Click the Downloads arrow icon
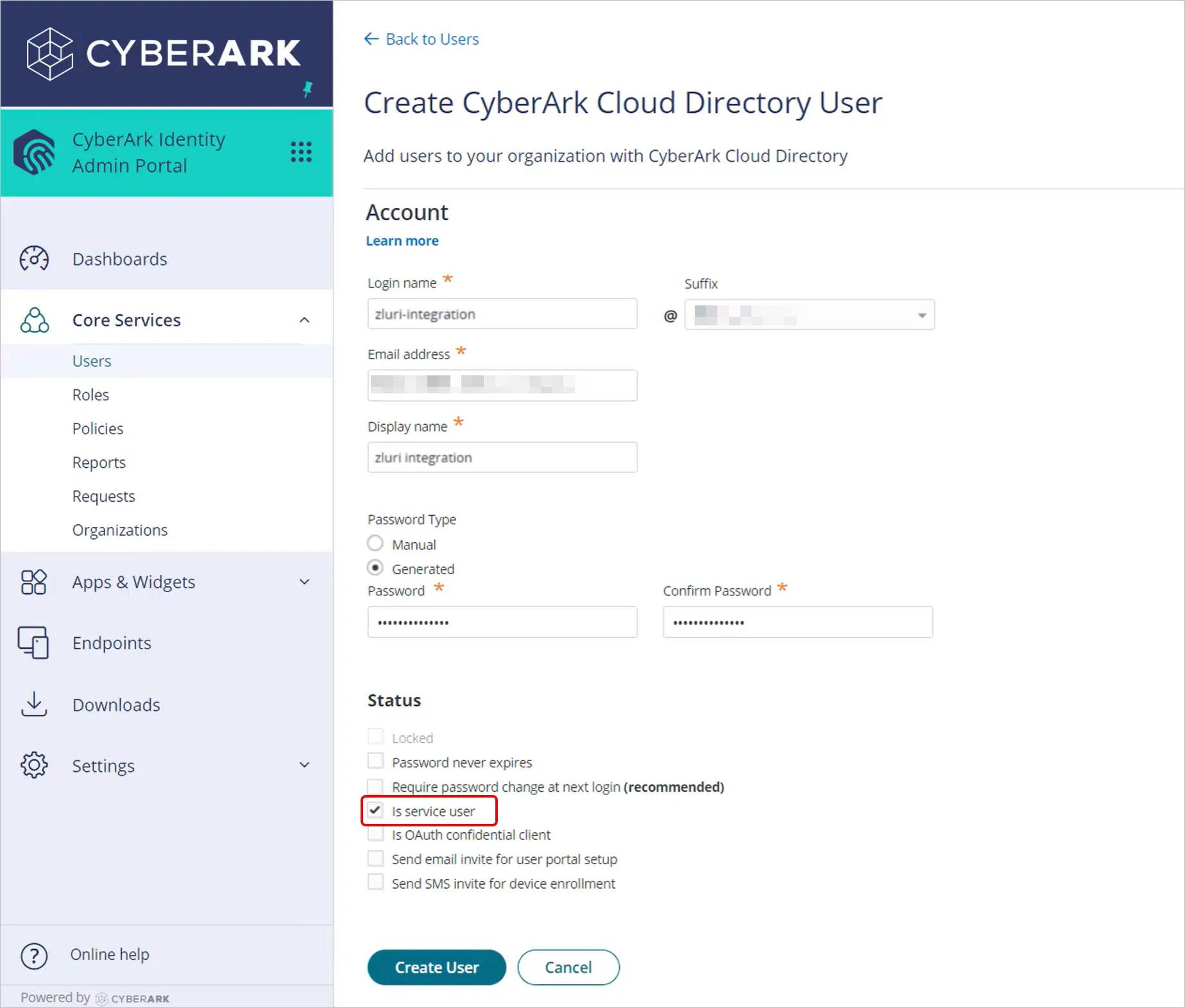Viewport: 1185px width, 1008px height. [x=34, y=704]
